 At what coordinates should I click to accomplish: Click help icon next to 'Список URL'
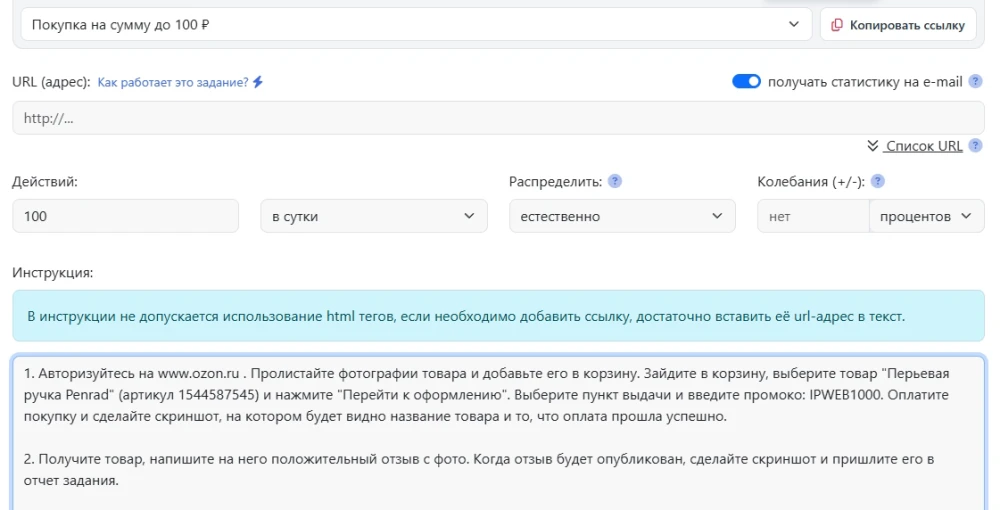pyautogui.click(x=975, y=145)
